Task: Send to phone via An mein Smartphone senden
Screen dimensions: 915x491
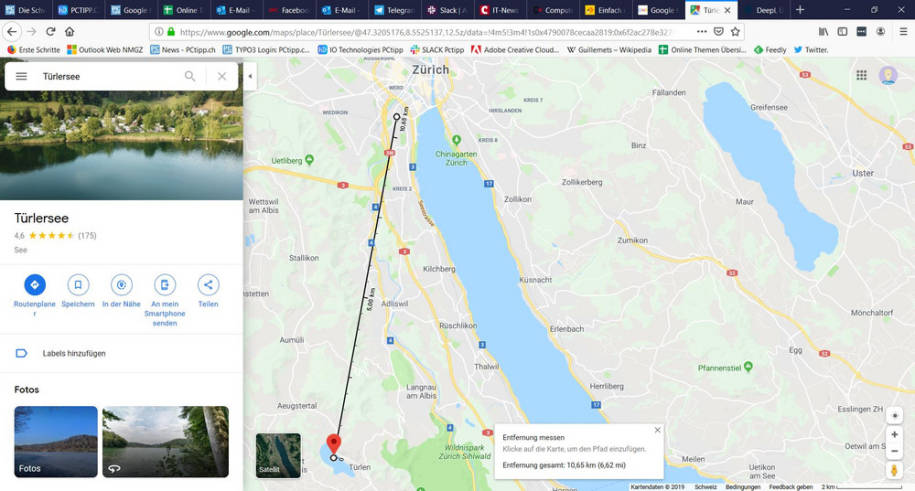Action: [x=165, y=285]
